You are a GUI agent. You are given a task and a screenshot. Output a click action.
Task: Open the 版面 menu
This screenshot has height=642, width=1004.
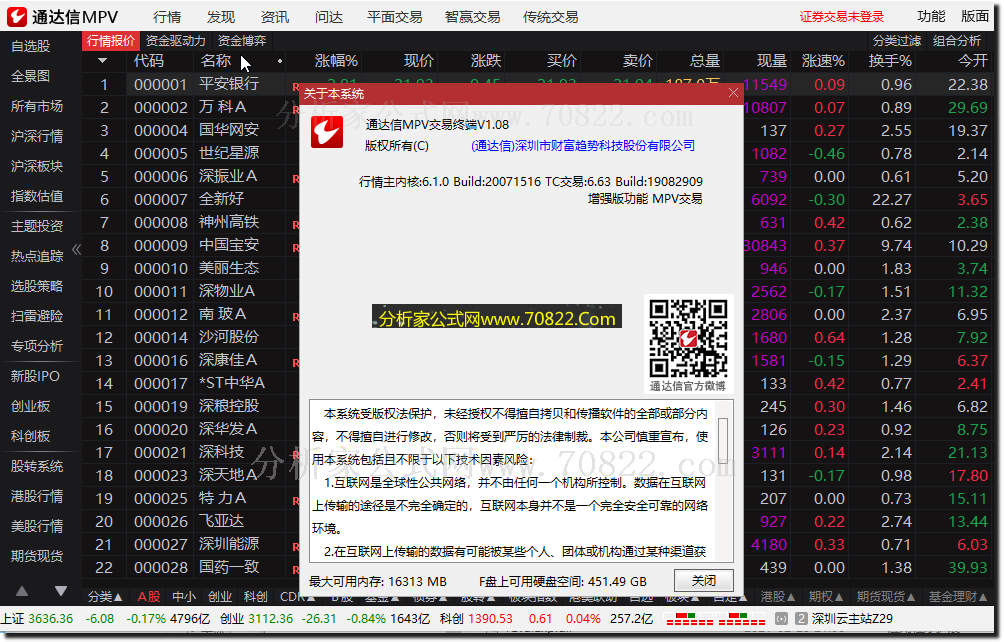click(x=975, y=17)
